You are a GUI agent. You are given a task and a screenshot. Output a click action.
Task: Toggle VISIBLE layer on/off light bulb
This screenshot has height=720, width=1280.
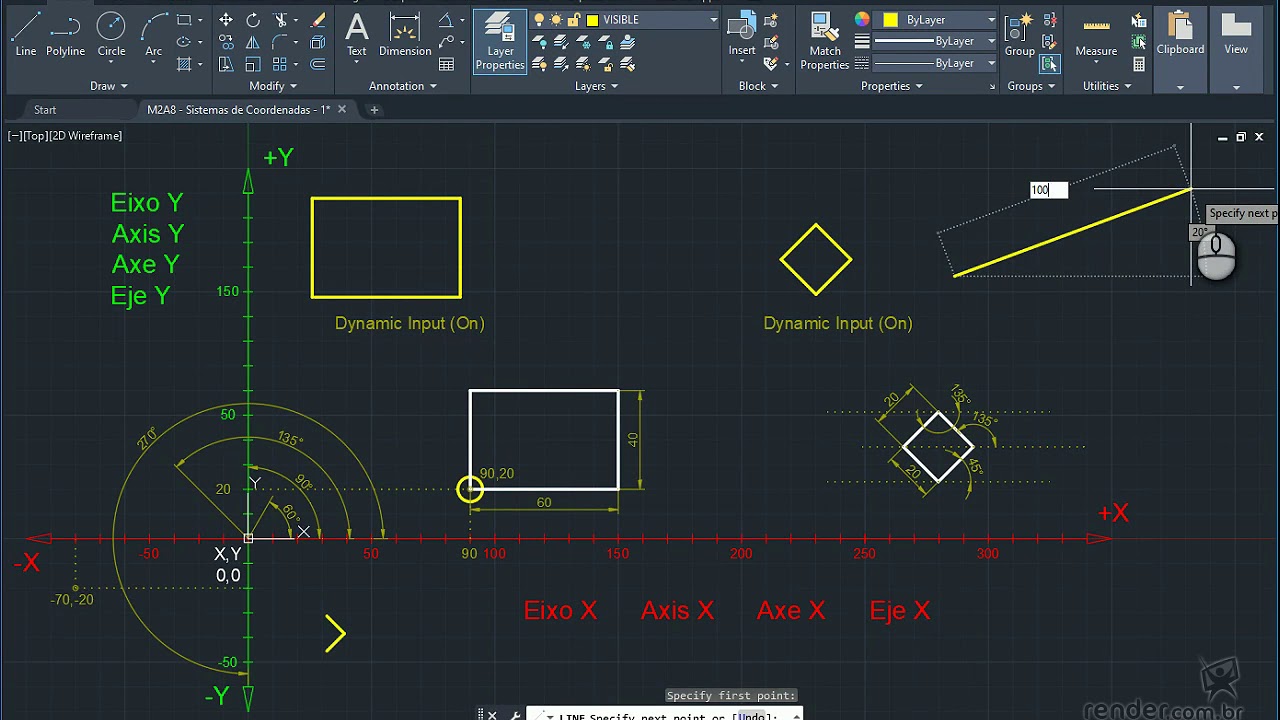(x=540, y=20)
